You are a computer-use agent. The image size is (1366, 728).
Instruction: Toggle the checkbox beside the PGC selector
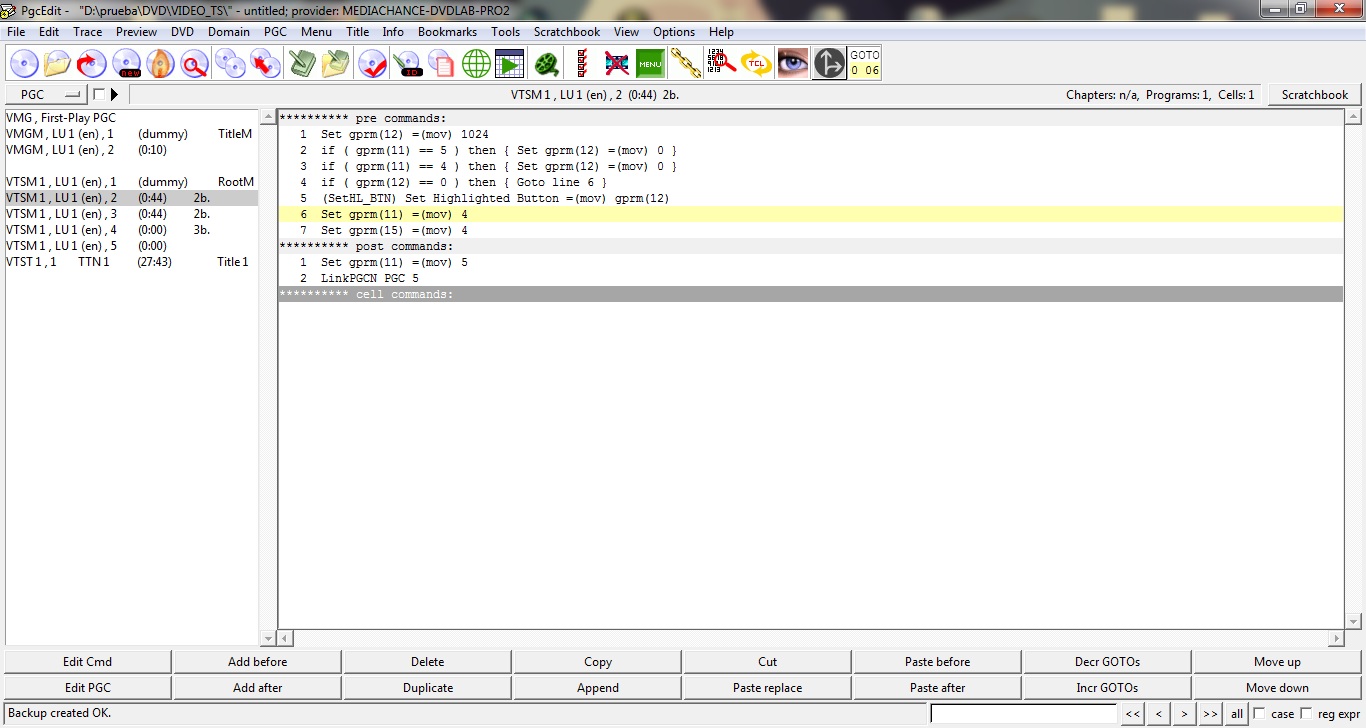[x=98, y=95]
